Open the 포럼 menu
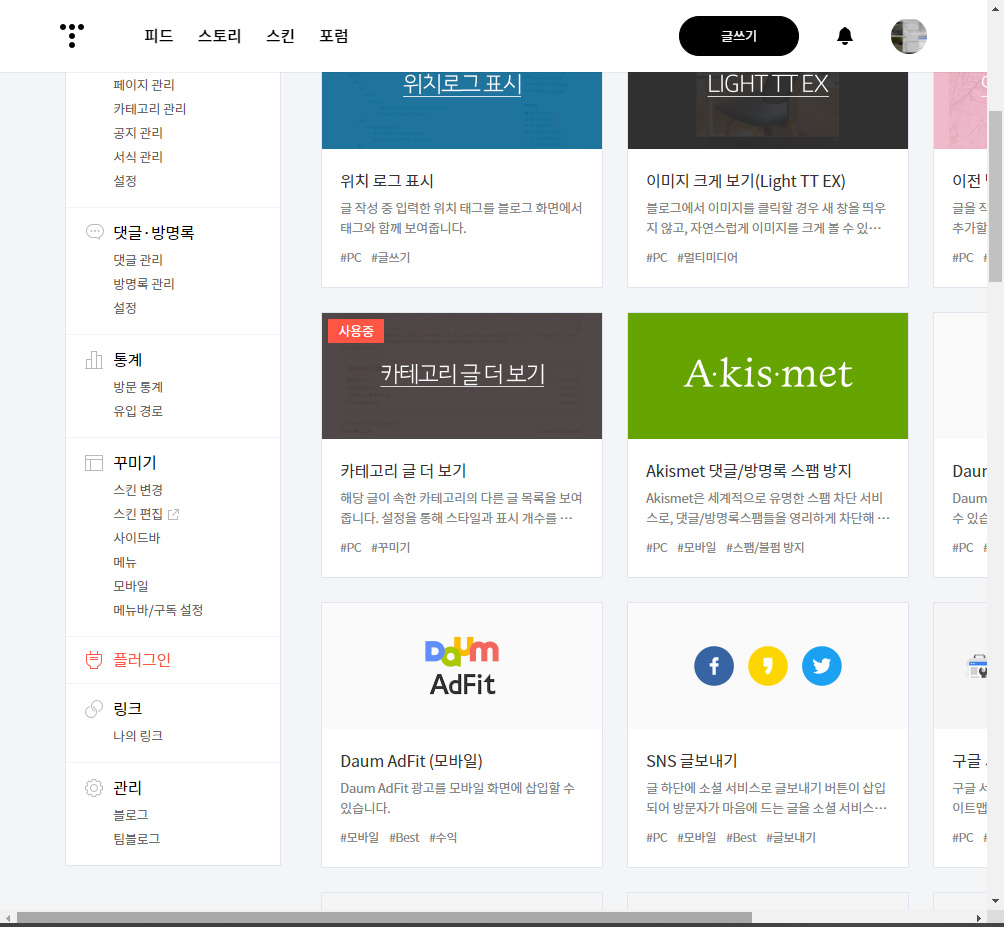1004x927 pixels. point(334,36)
